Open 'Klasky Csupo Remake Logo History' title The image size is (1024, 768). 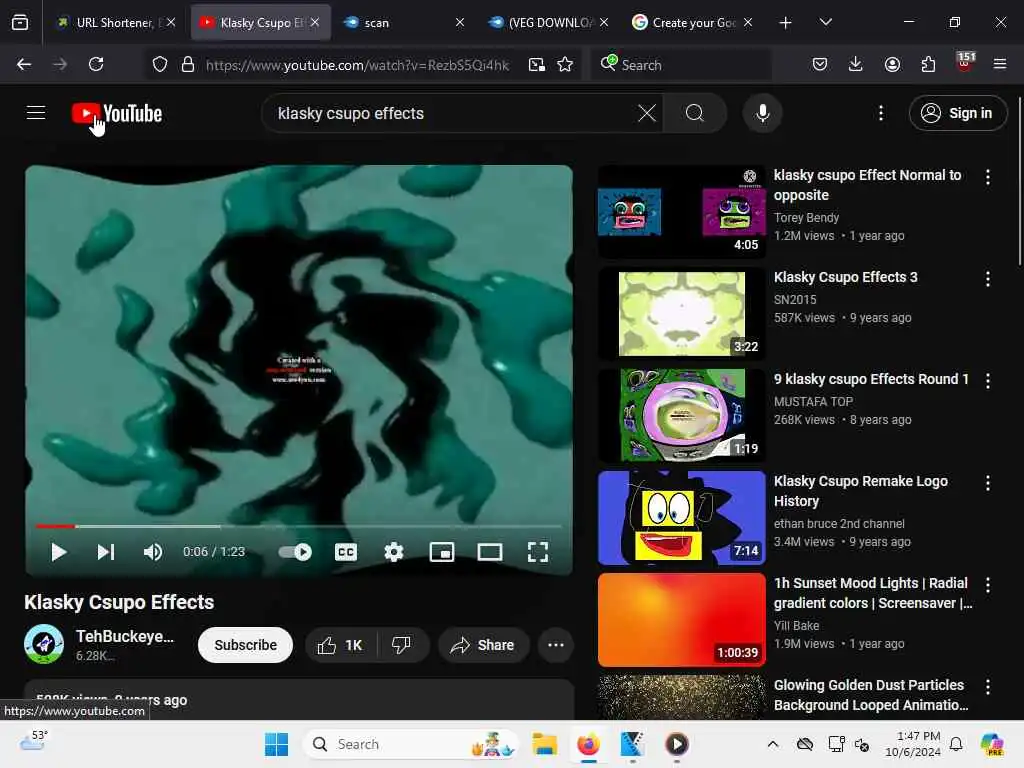pos(861,491)
